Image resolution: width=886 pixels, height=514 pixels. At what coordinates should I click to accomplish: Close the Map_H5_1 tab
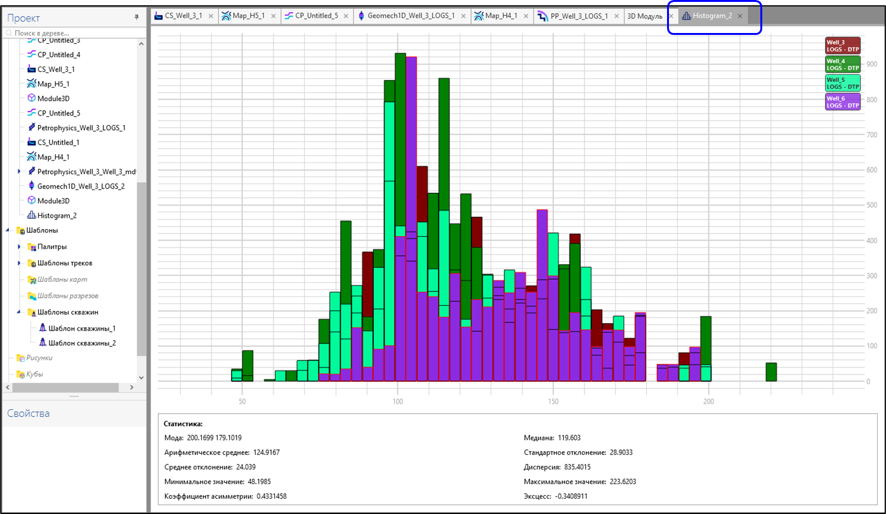(273, 16)
